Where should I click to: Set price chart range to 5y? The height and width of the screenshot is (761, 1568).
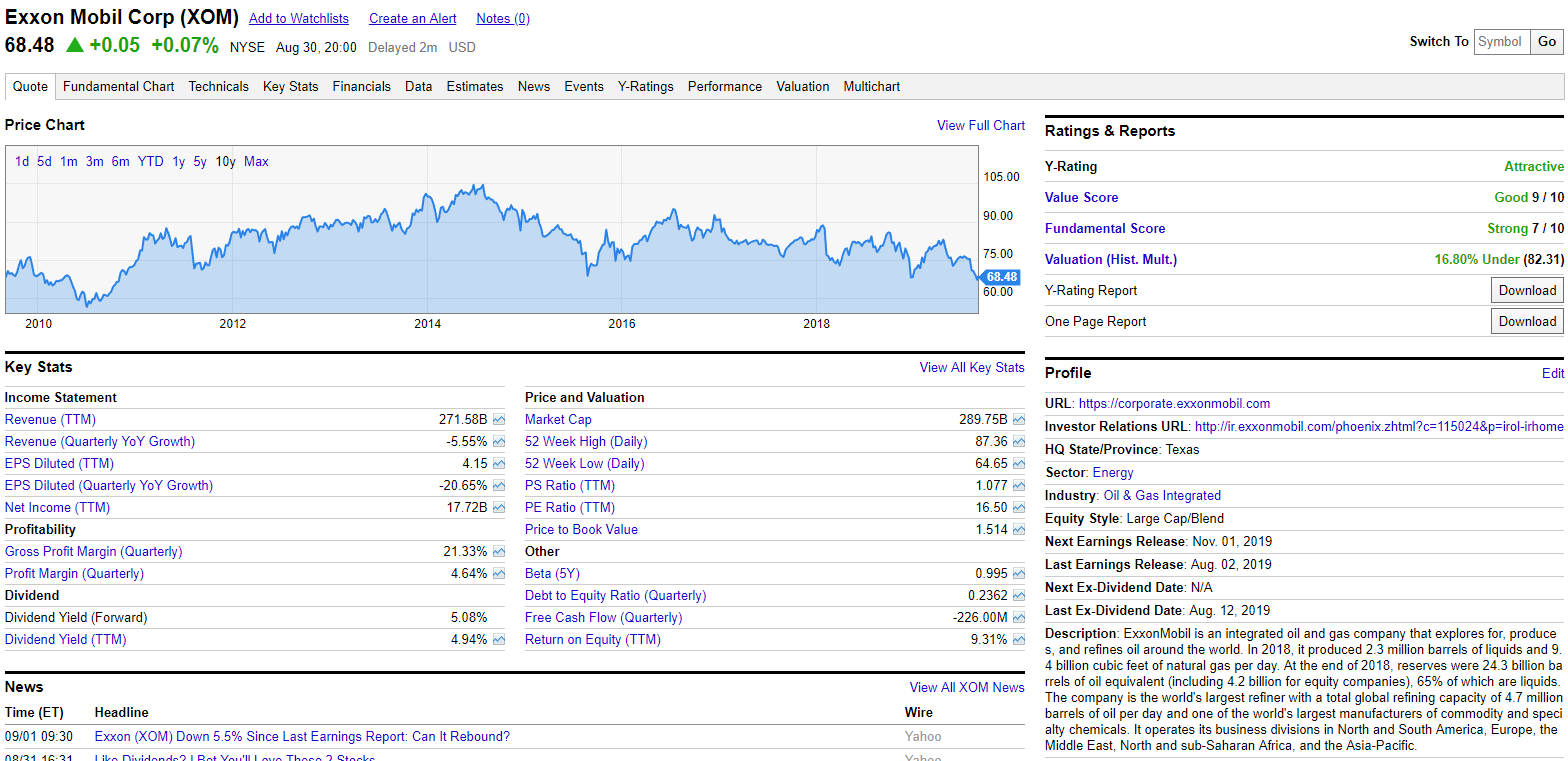tap(200, 162)
